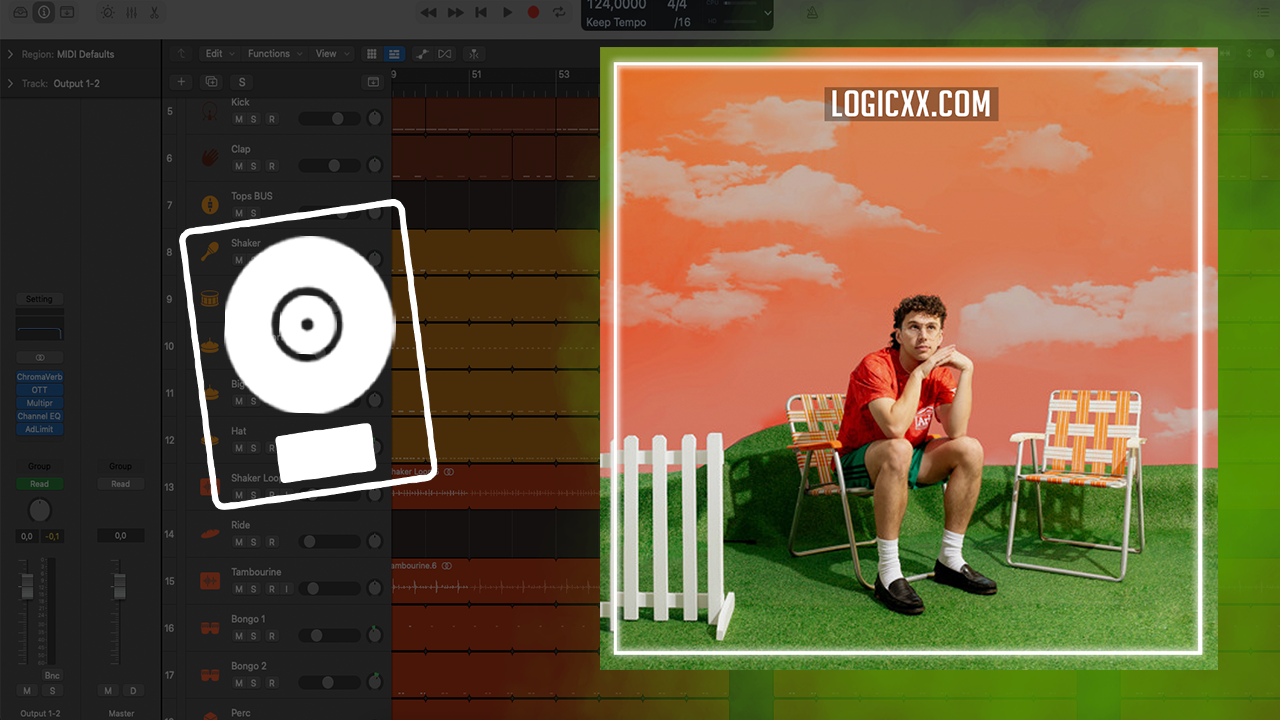This screenshot has height=720, width=1280.
Task: Select the grid view button
Action: (372, 54)
